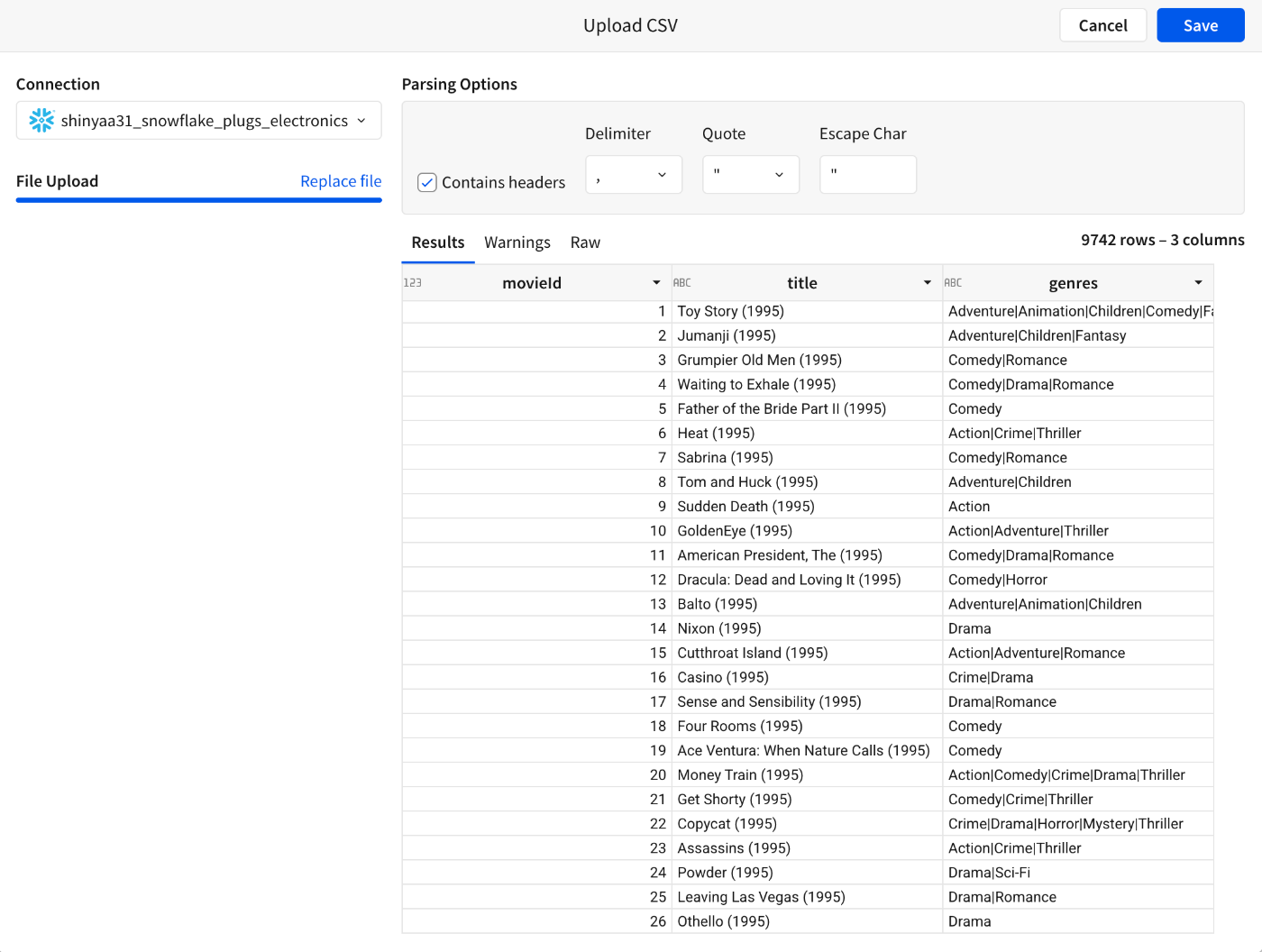Select the Toy Story (1995) cell
This screenshot has height=952, width=1262.
[x=807, y=311]
